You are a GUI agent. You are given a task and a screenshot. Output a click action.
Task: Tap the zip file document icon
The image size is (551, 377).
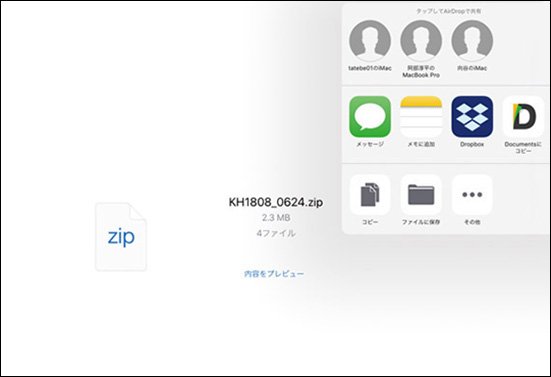point(121,236)
